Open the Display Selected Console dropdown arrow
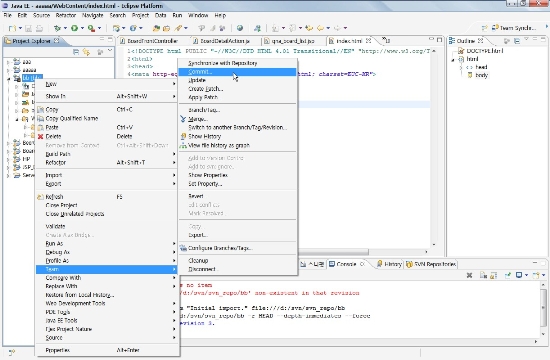Screen dimensions: 550x360 (x=526, y=275)
